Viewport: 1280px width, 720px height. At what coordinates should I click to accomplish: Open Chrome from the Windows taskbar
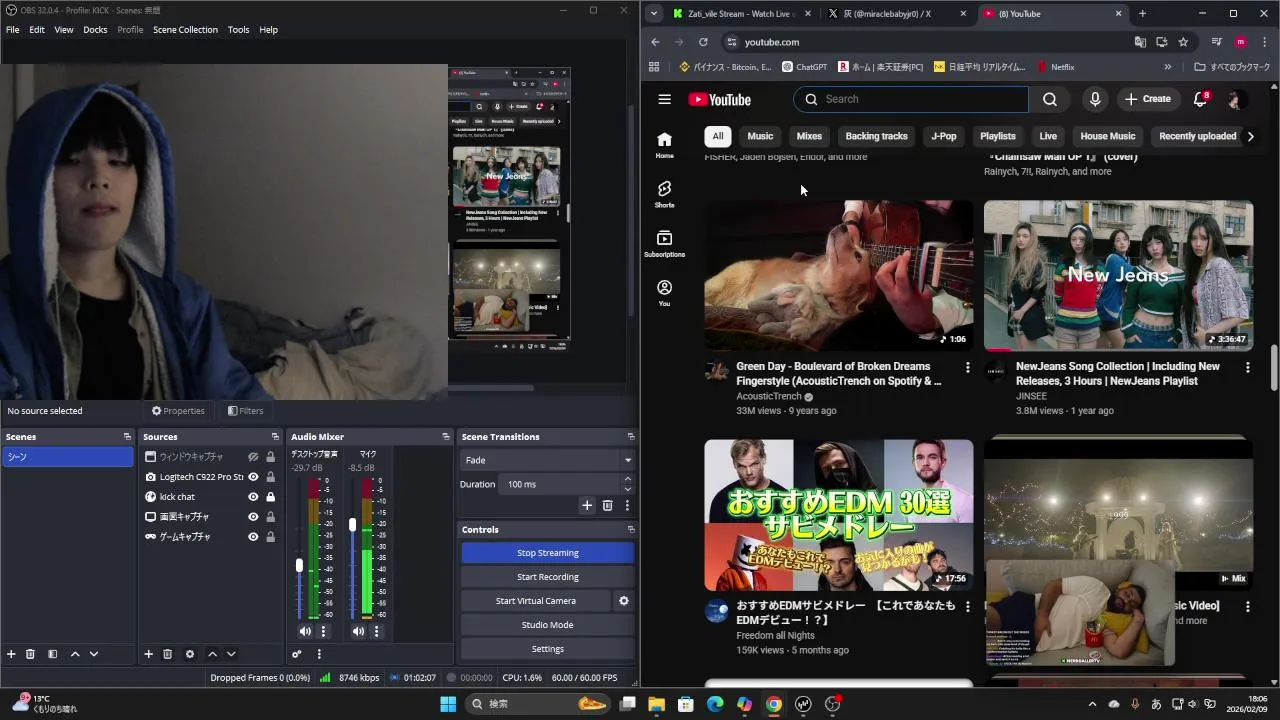774,704
